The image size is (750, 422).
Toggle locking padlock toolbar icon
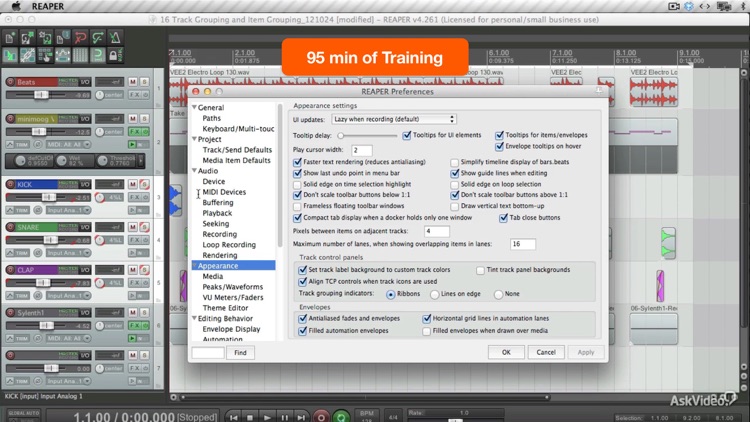[115, 56]
